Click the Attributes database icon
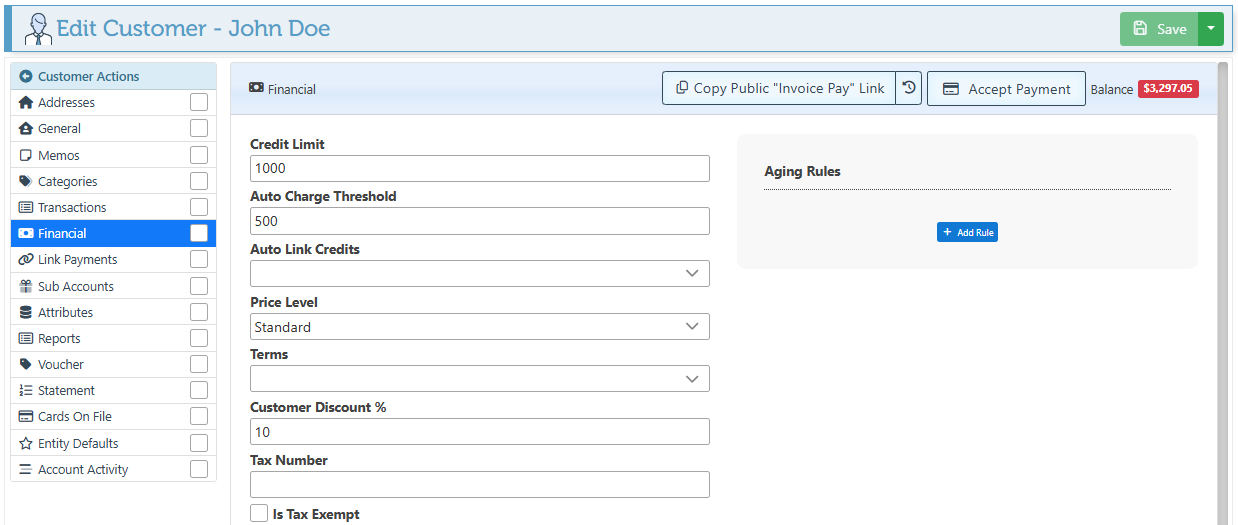Image resolution: width=1238 pixels, height=525 pixels. point(26,312)
